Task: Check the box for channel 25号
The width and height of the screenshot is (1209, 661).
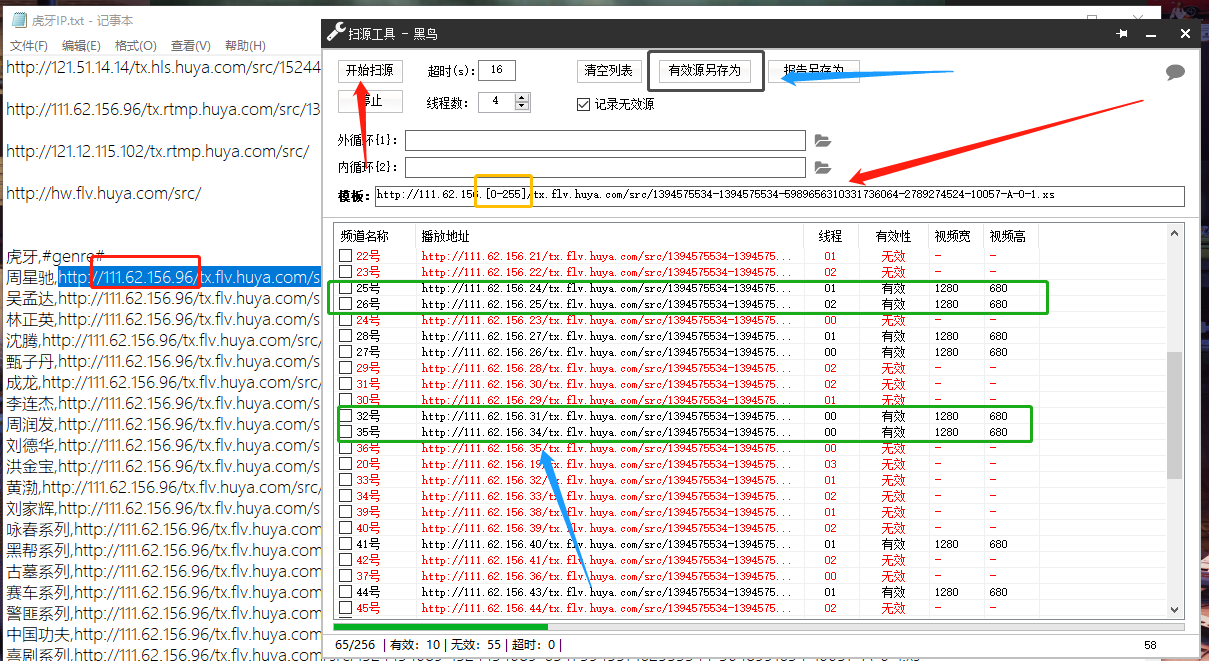Action: pyautogui.click(x=345, y=288)
